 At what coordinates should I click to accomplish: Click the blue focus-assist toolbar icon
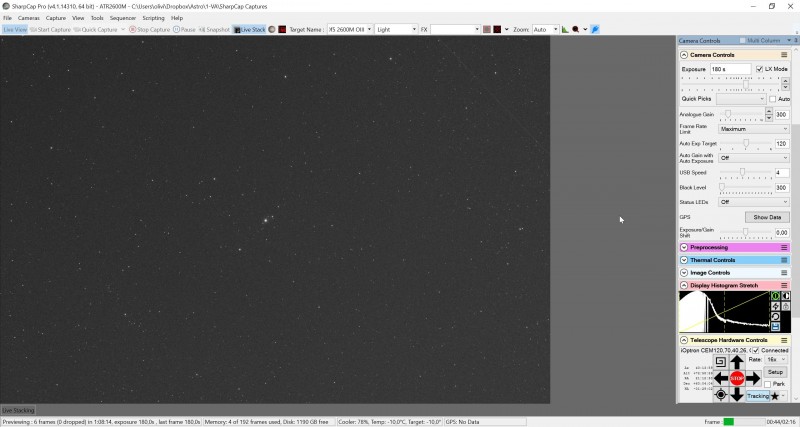[x=595, y=30]
